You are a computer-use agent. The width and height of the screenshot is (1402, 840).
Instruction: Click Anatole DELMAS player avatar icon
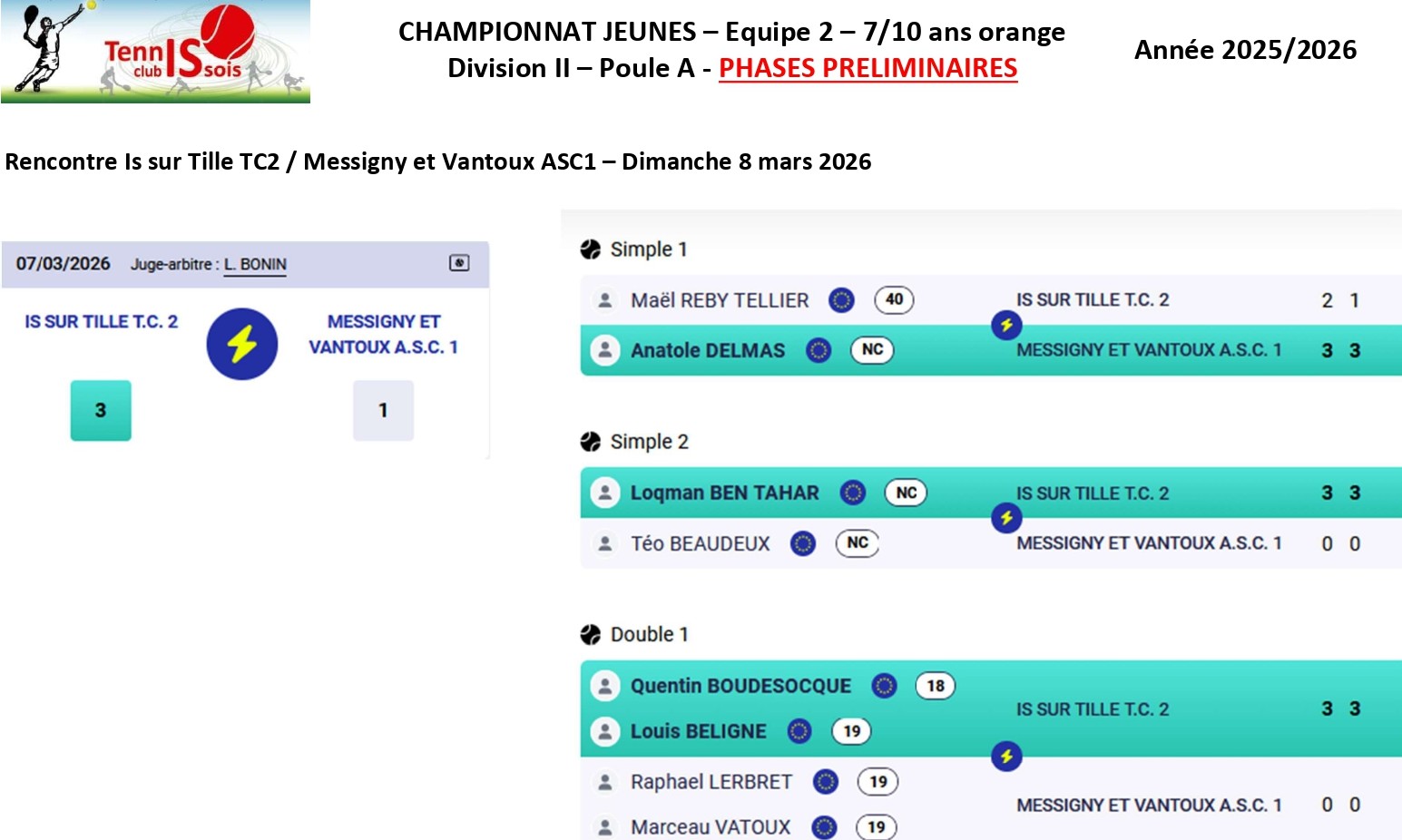[604, 350]
